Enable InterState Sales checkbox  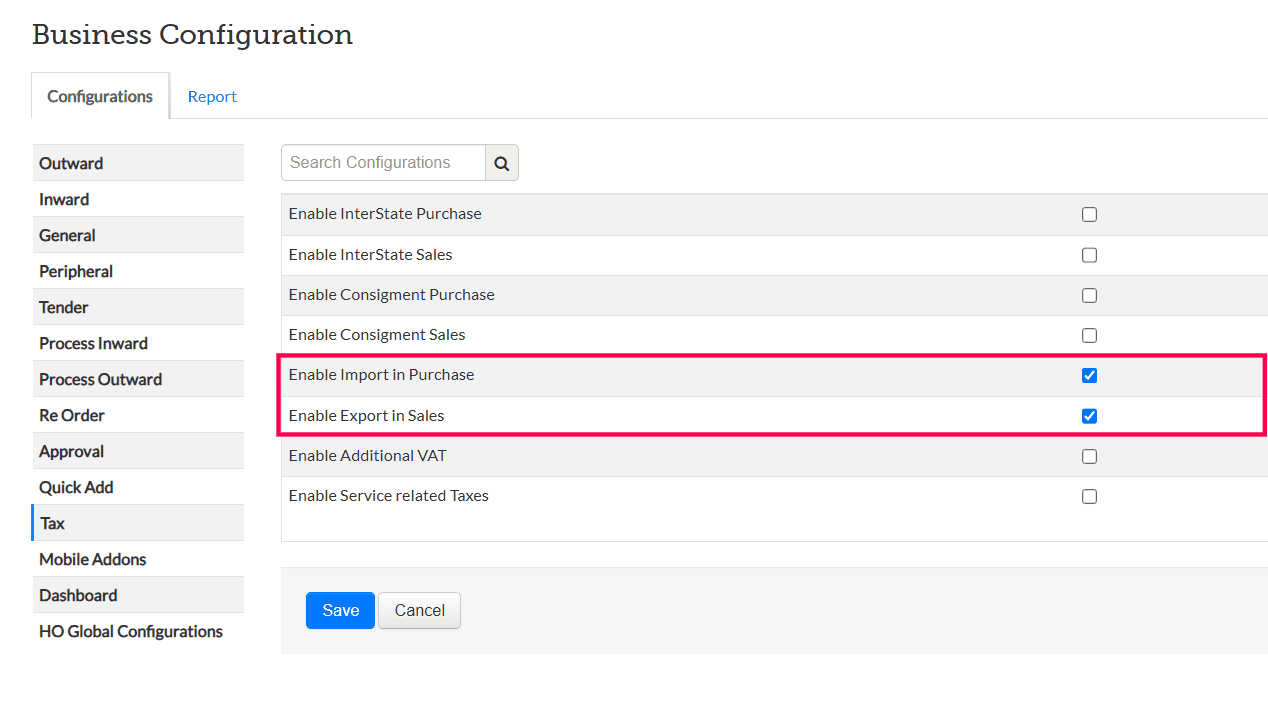pos(1089,255)
